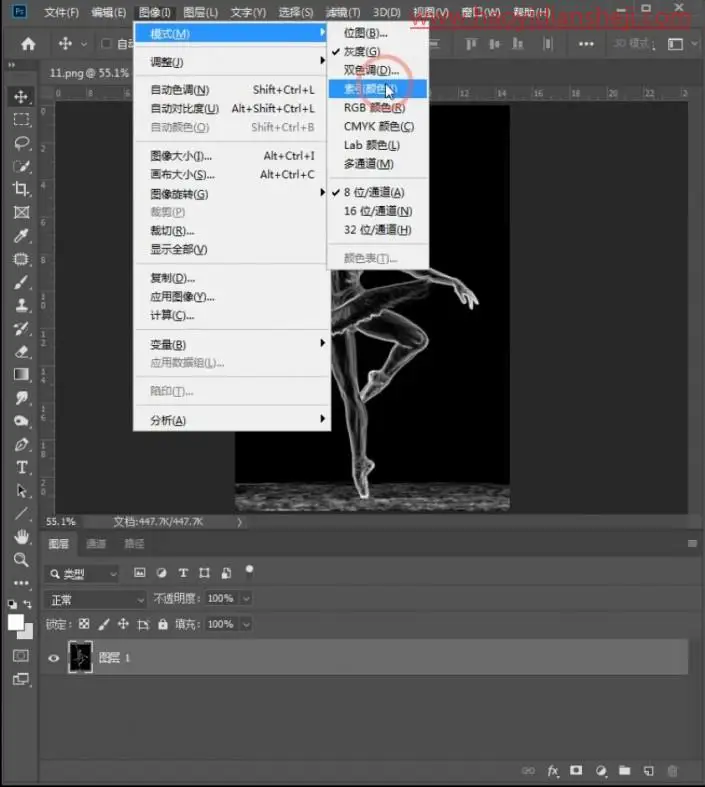
Task: Toggle visibility of 图层 1
Action: coord(54,658)
